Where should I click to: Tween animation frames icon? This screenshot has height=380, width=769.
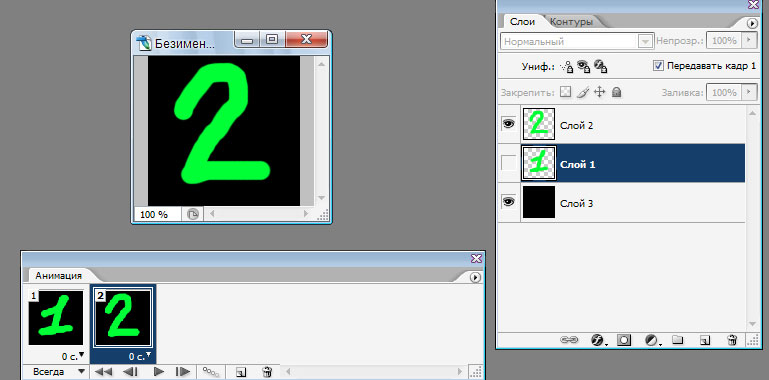pos(211,372)
